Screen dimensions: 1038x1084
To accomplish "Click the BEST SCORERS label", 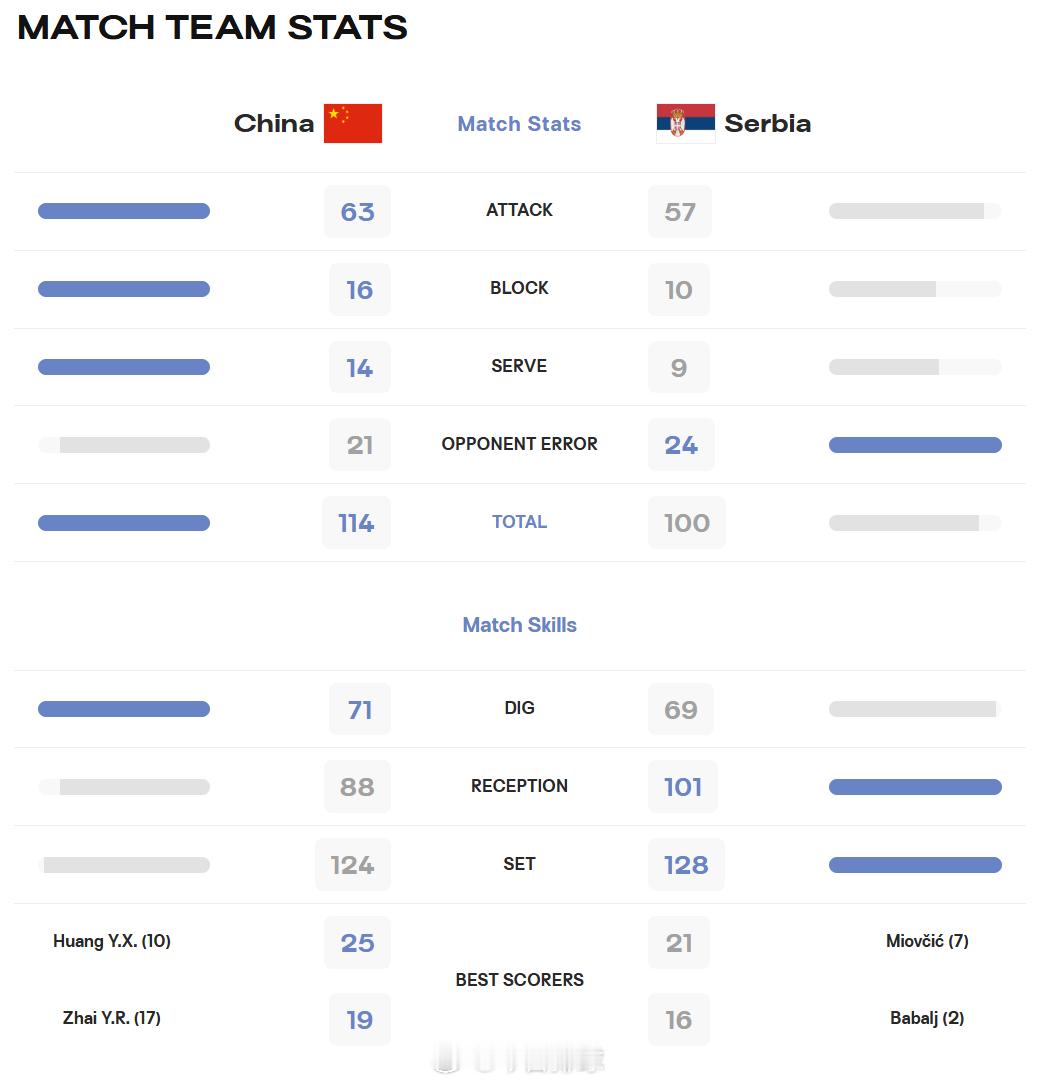I will pos(519,980).
